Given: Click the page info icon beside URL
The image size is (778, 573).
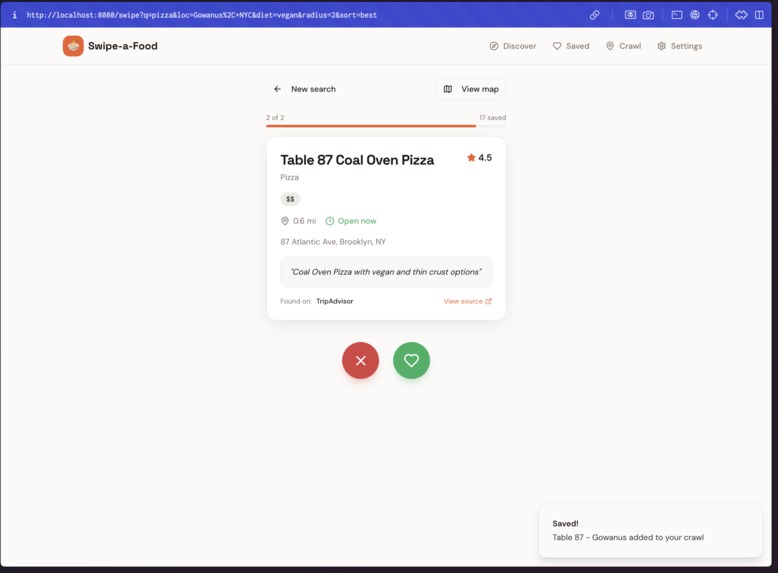Looking at the screenshot, I should (14, 15).
